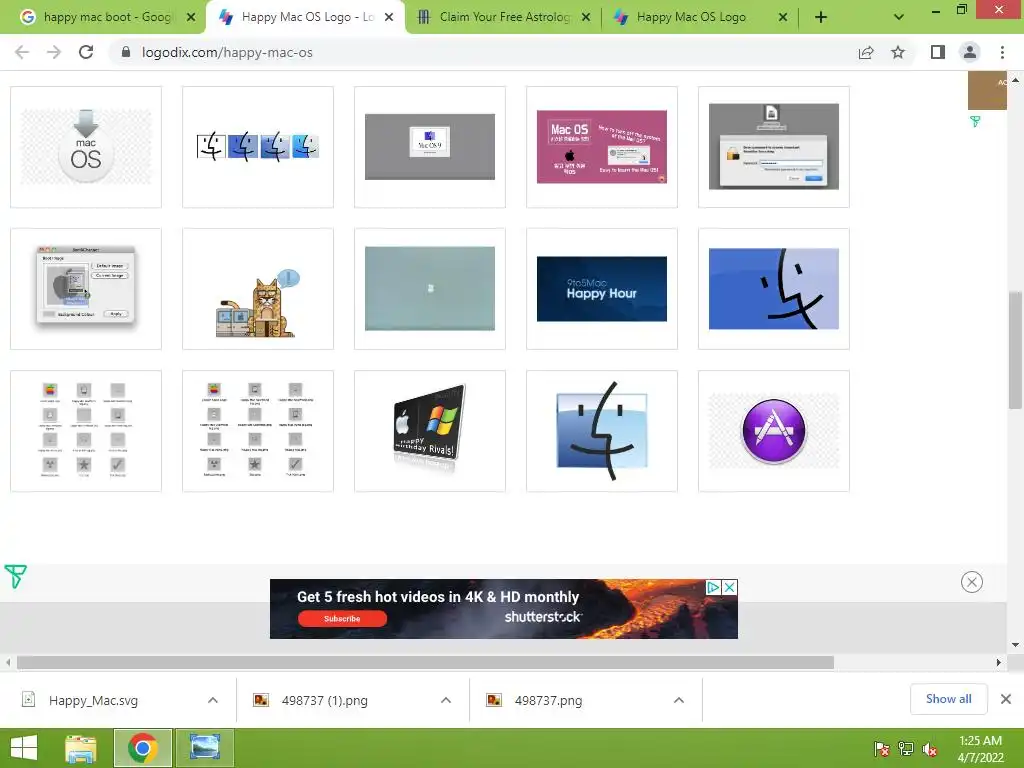The image size is (1024, 768).
Task: Open the second icon grid sheet thumbnail
Action: pyautogui.click(x=258, y=431)
